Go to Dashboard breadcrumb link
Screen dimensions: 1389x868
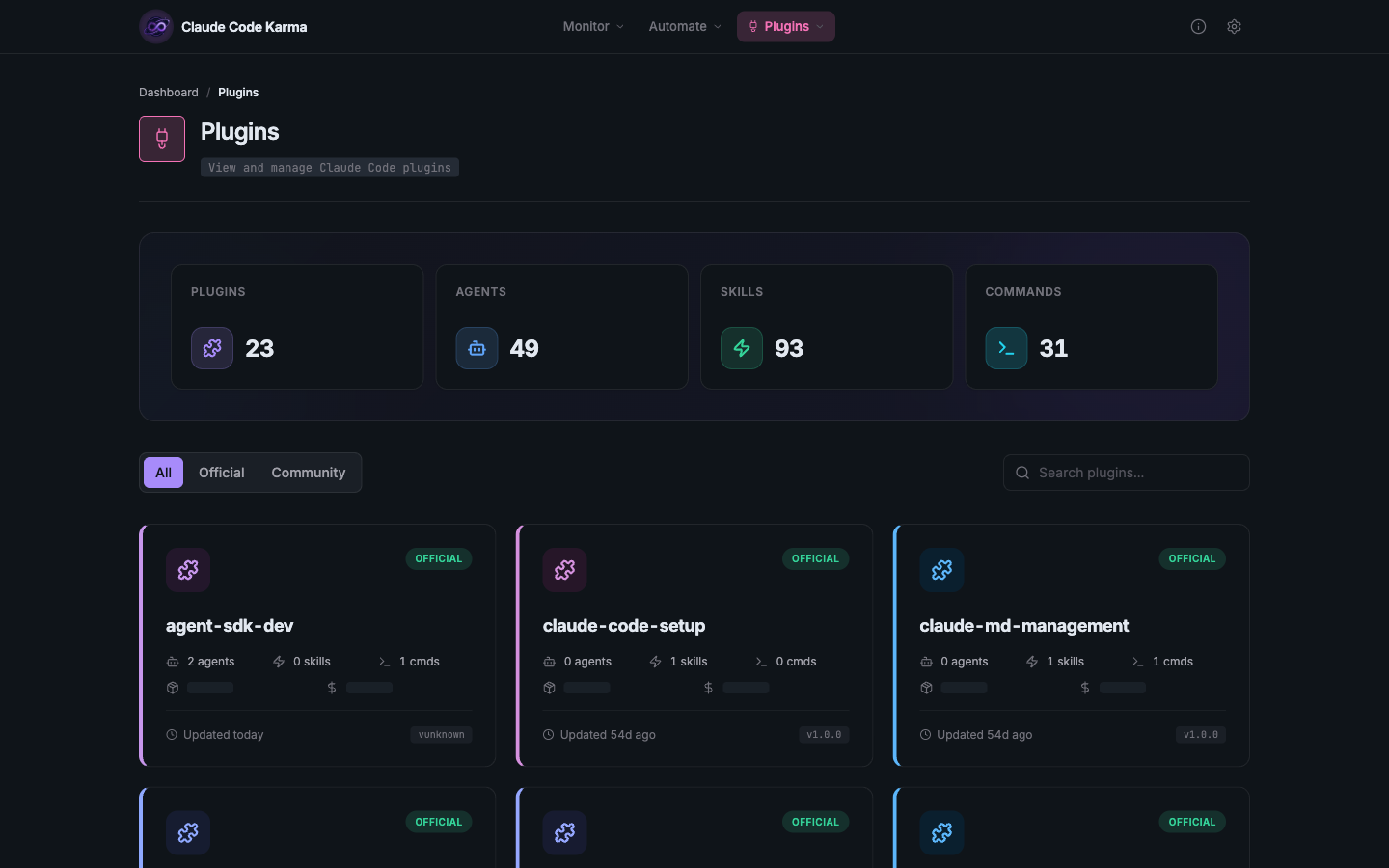[x=169, y=93]
